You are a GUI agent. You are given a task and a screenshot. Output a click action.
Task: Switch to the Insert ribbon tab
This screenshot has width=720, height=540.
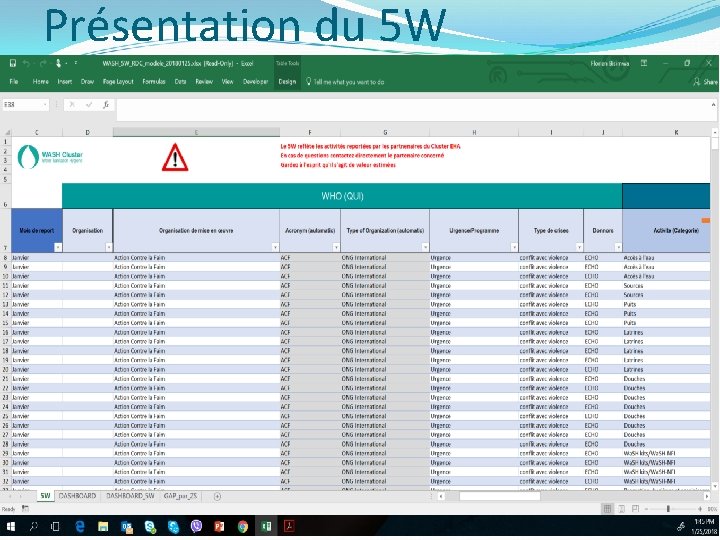click(x=65, y=82)
